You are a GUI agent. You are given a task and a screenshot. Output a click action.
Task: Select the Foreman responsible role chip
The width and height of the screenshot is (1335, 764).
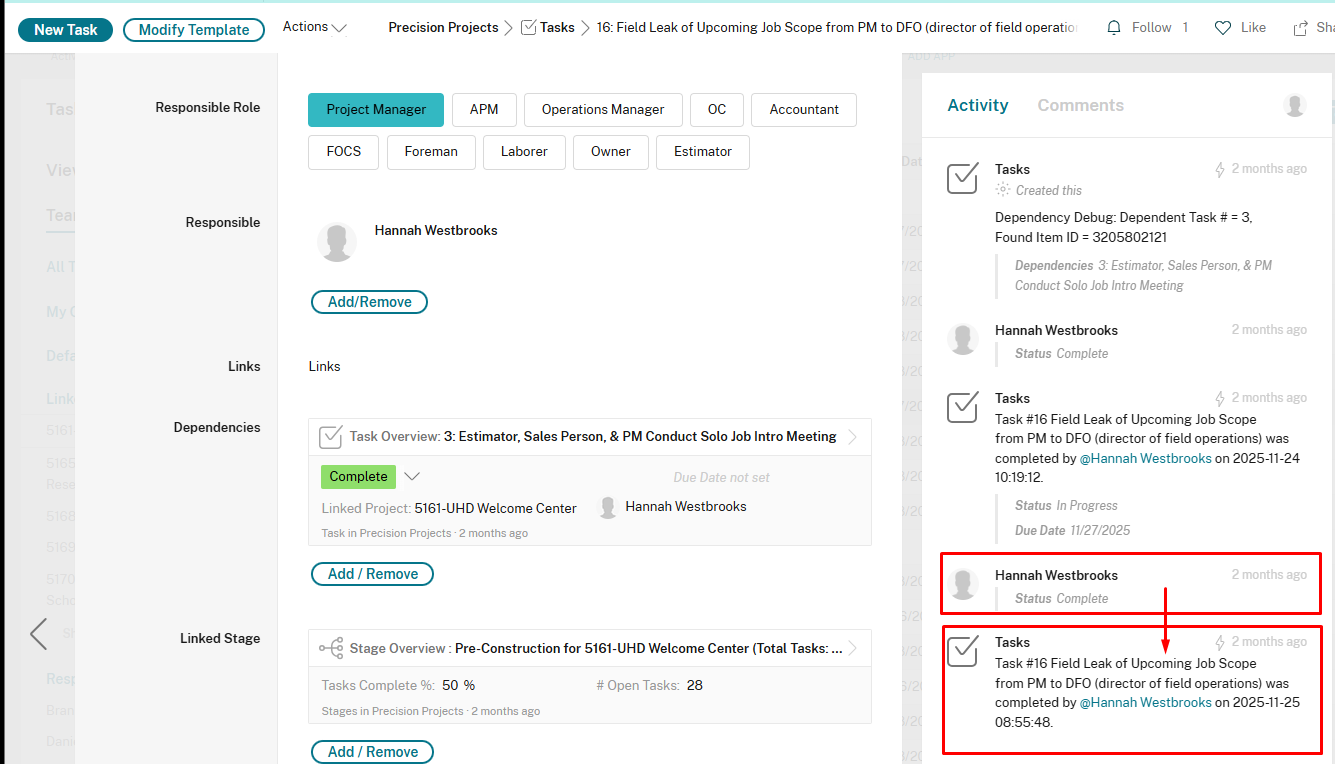tap(431, 152)
